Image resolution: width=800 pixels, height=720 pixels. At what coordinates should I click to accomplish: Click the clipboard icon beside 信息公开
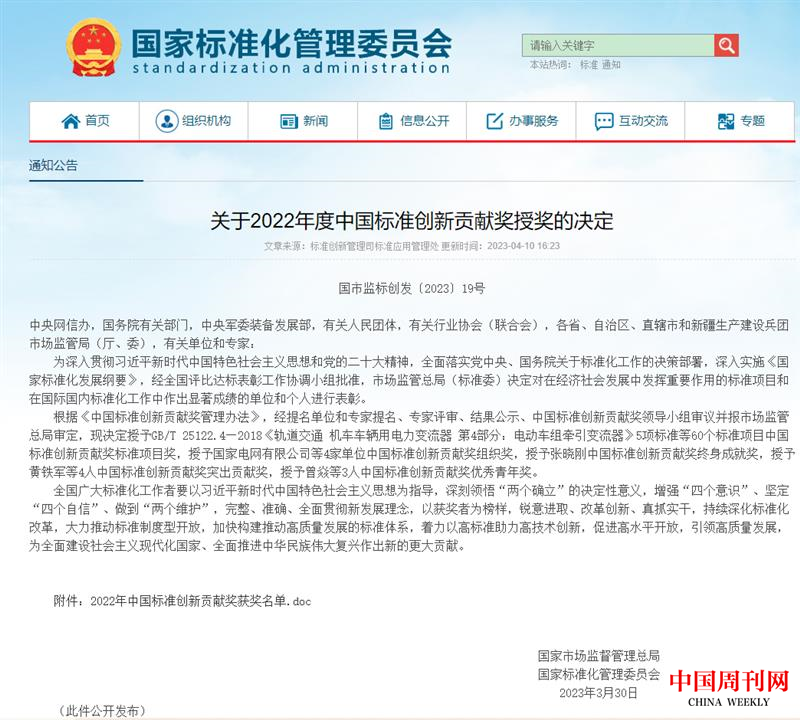pyautogui.click(x=385, y=121)
